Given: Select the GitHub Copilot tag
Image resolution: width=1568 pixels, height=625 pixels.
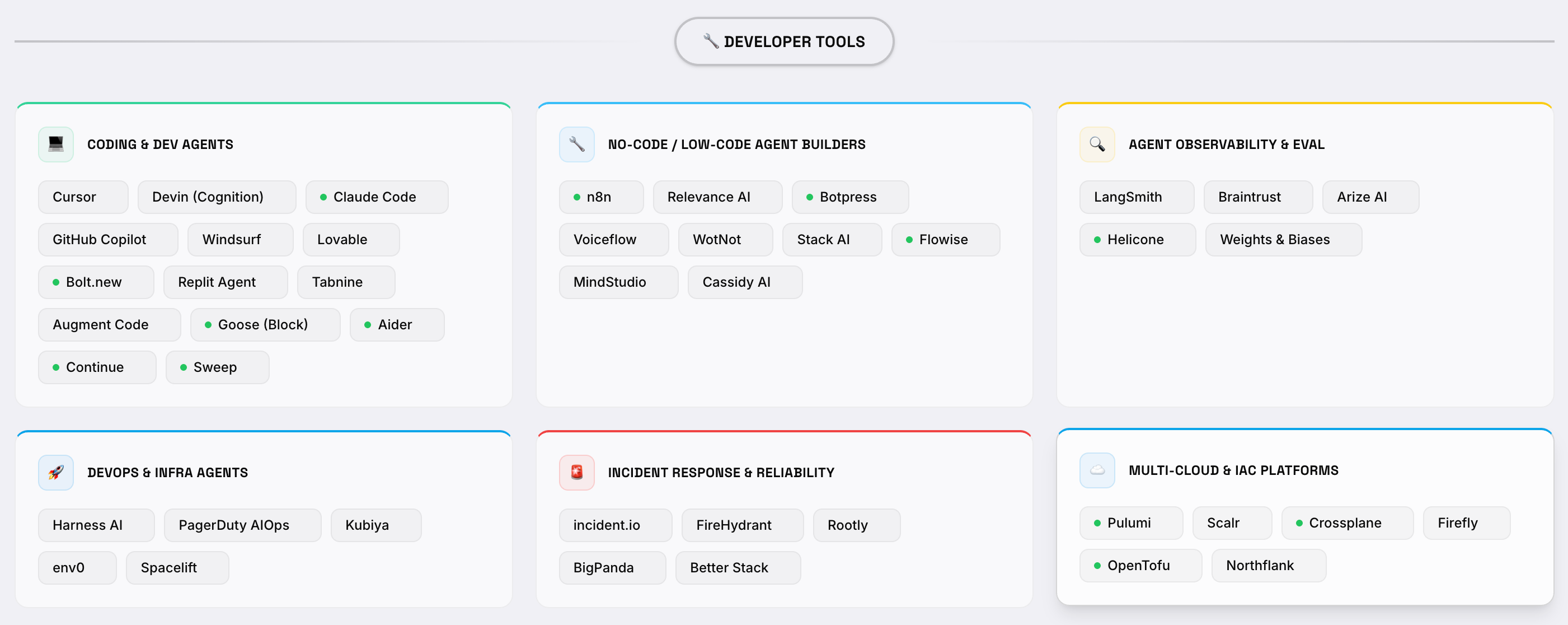Looking at the screenshot, I should click(x=108, y=239).
